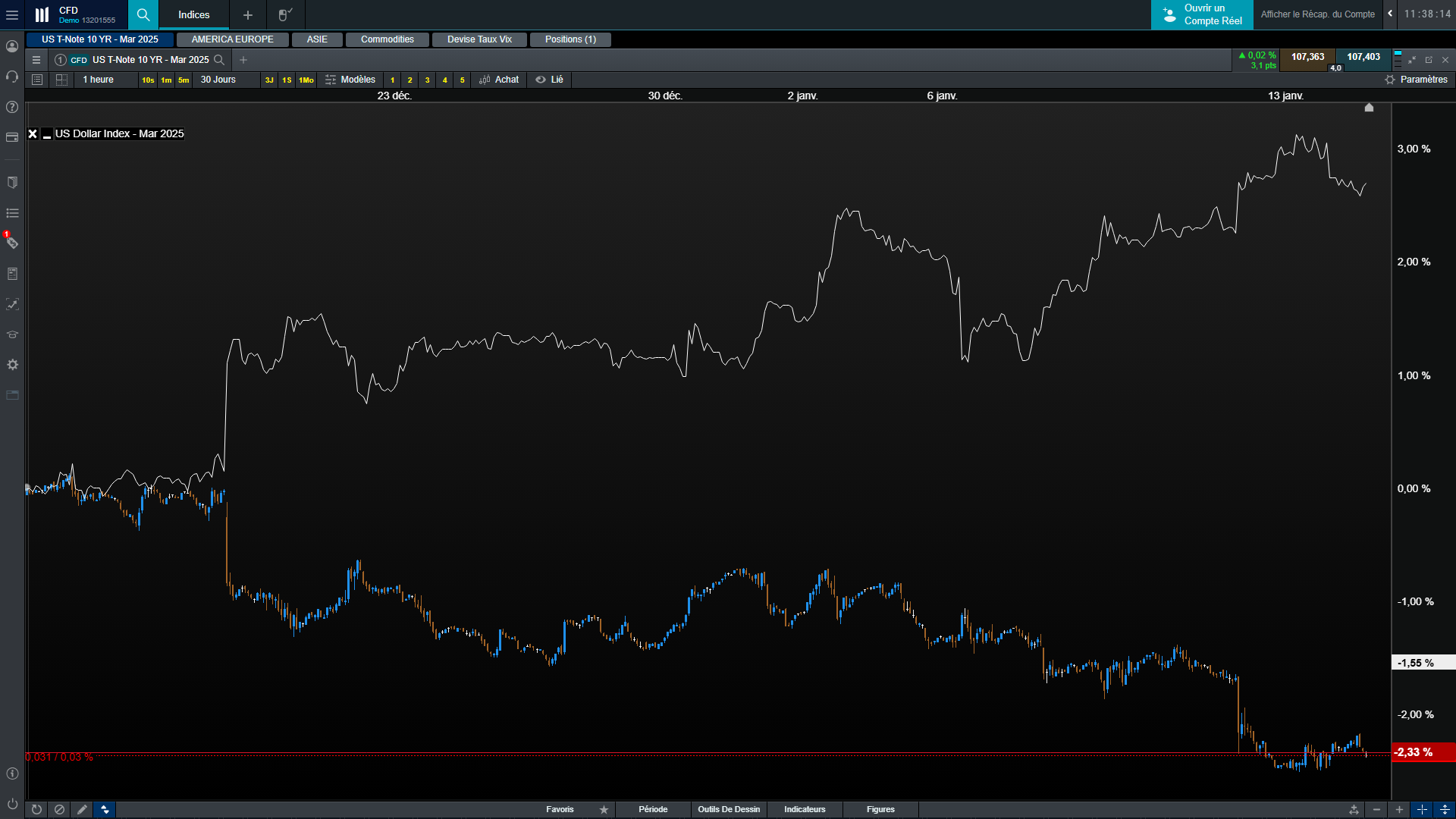This screenshot has height=819, width=1456.
Task: Remove US Dollar Index overlay with X
Action: pyautogui.click(x=33, y=134)
